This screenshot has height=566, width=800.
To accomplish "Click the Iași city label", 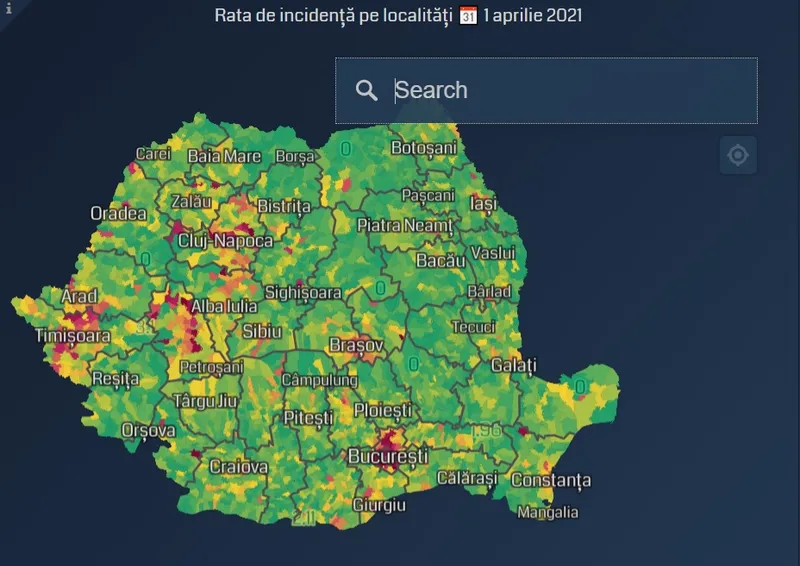I will 483,204.
